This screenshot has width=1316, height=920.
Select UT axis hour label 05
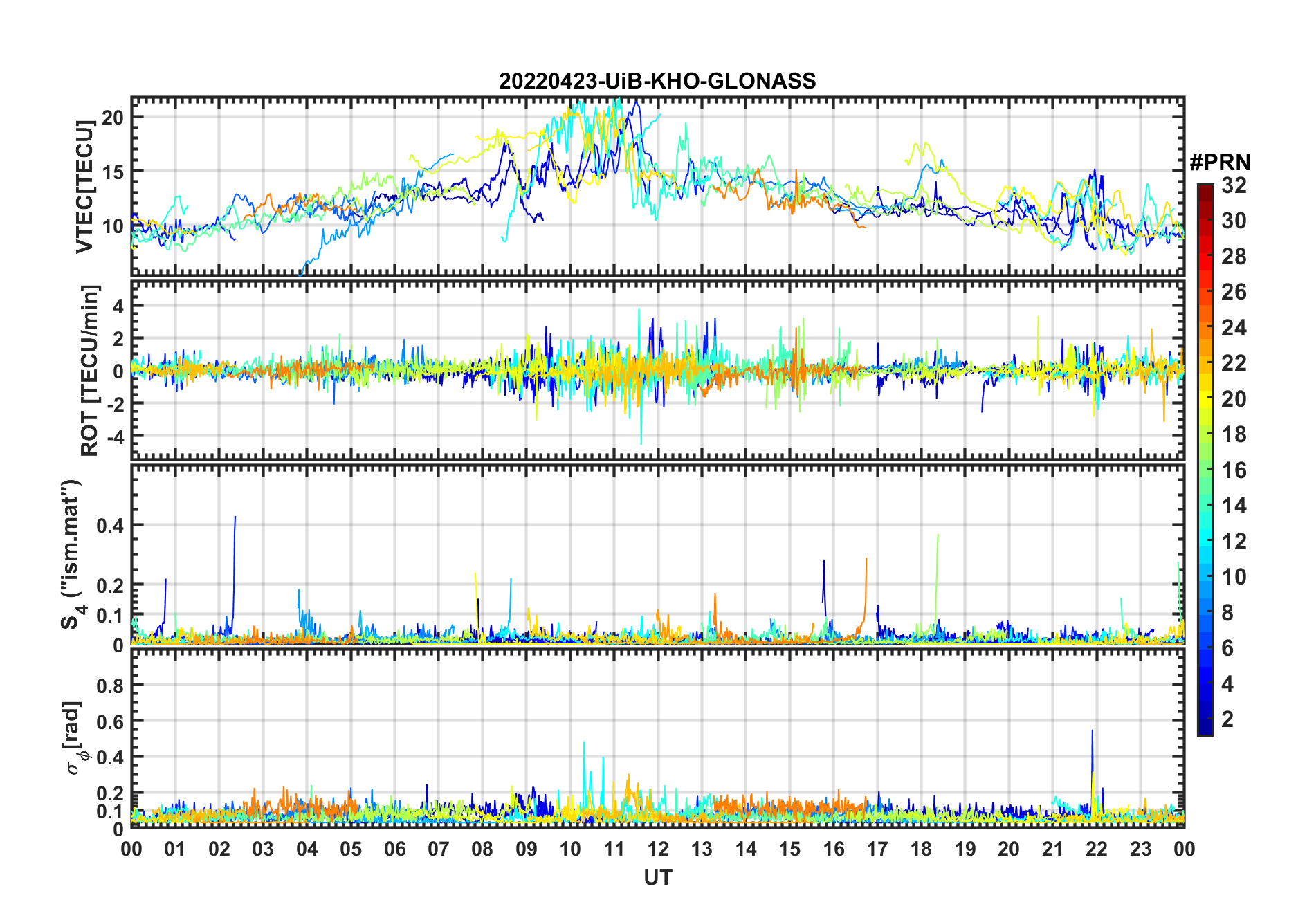point(351,849)
